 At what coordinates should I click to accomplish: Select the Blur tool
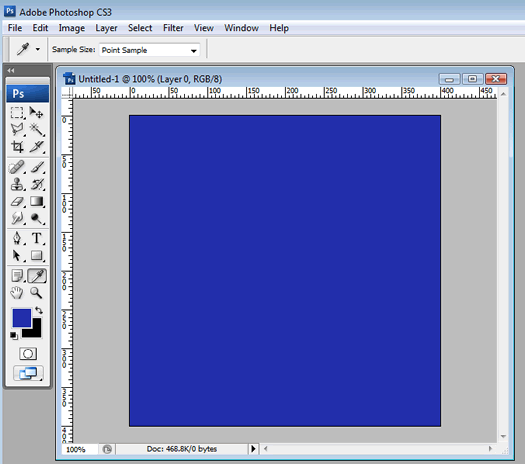click(17, 219)
